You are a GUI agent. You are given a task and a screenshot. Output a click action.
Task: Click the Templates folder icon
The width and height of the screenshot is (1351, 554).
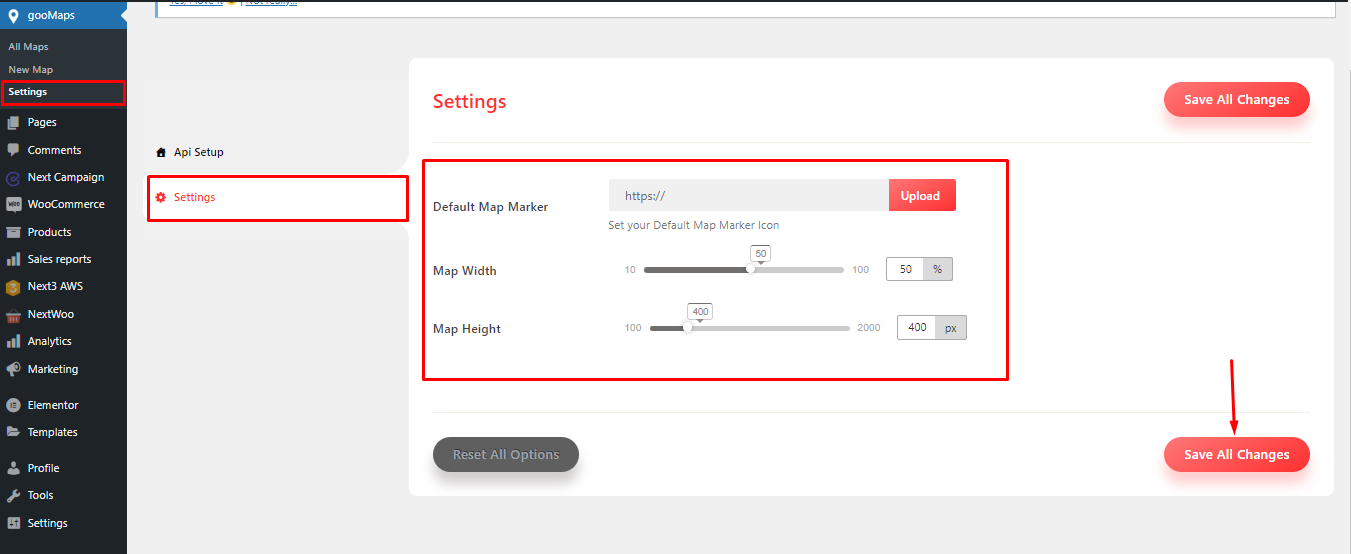tap(13, 432)
